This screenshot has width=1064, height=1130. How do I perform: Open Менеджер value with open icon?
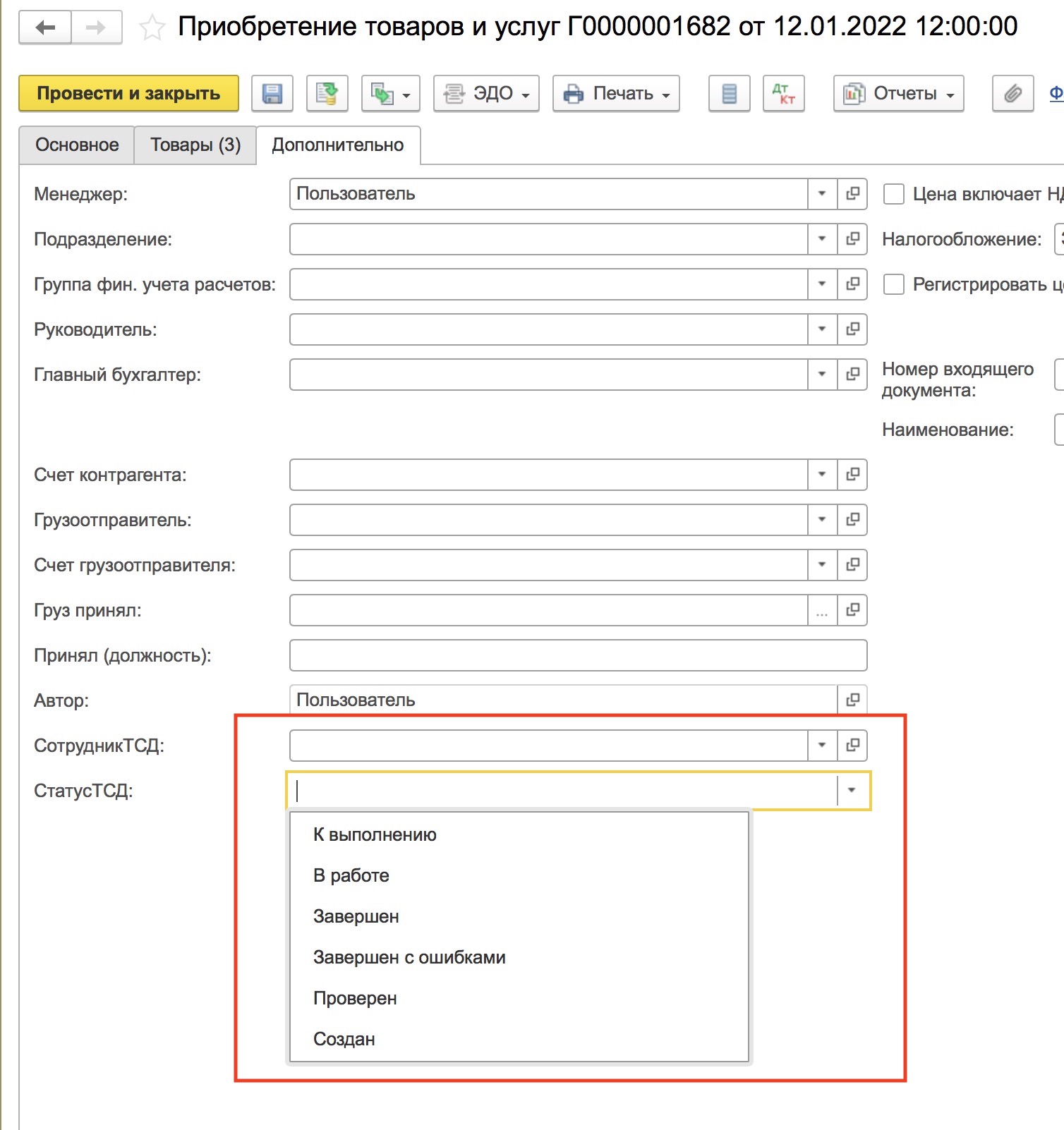pos(852,194)
